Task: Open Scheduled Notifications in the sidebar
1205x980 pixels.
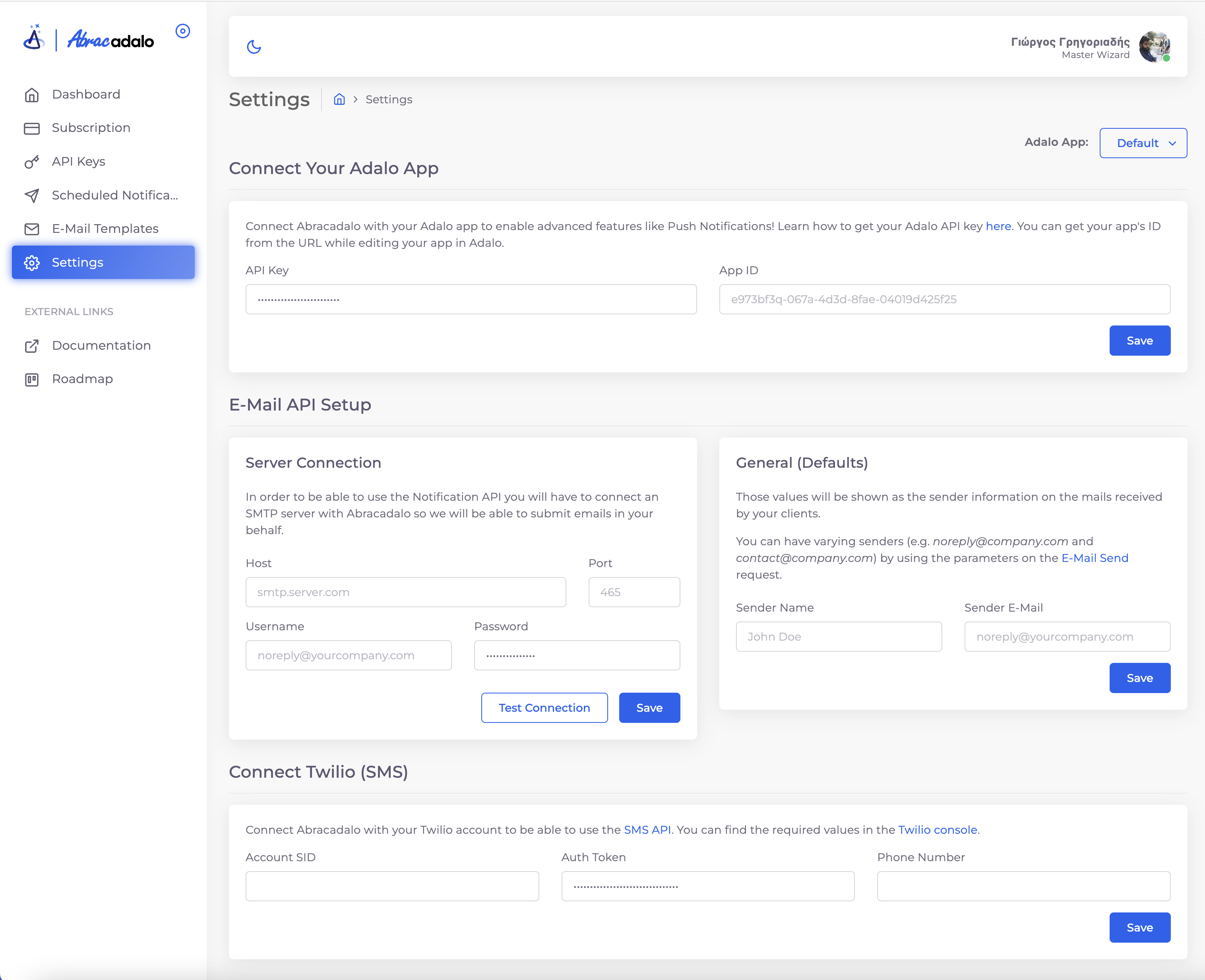Action: 114,195
